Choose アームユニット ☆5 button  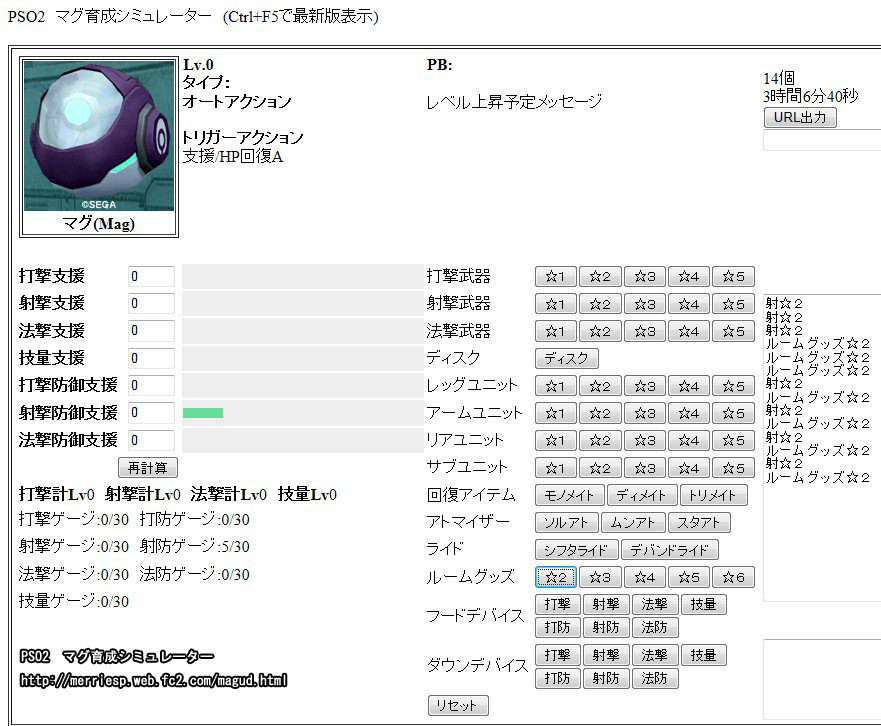click(x=733, y=413)
